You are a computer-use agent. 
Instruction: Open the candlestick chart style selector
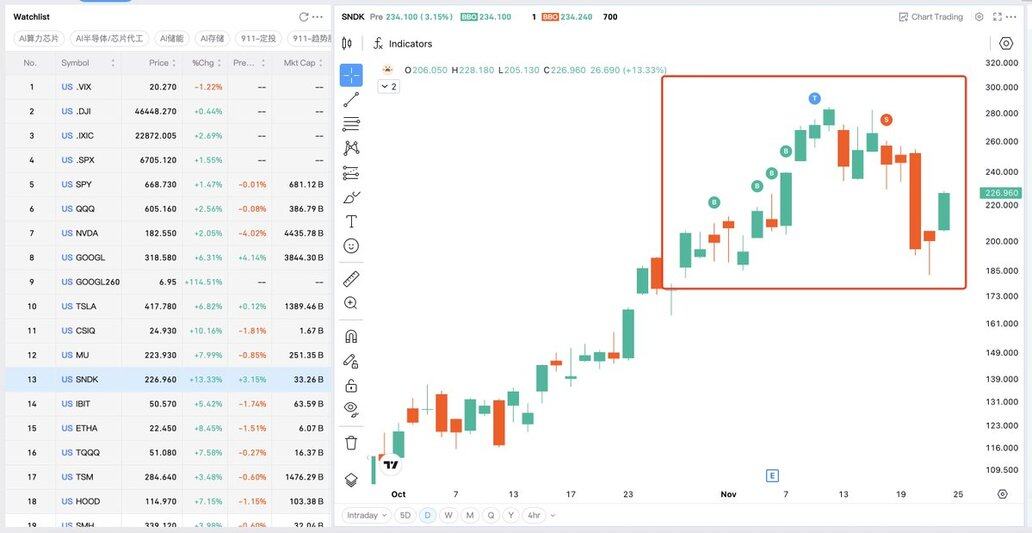point(347,44)
